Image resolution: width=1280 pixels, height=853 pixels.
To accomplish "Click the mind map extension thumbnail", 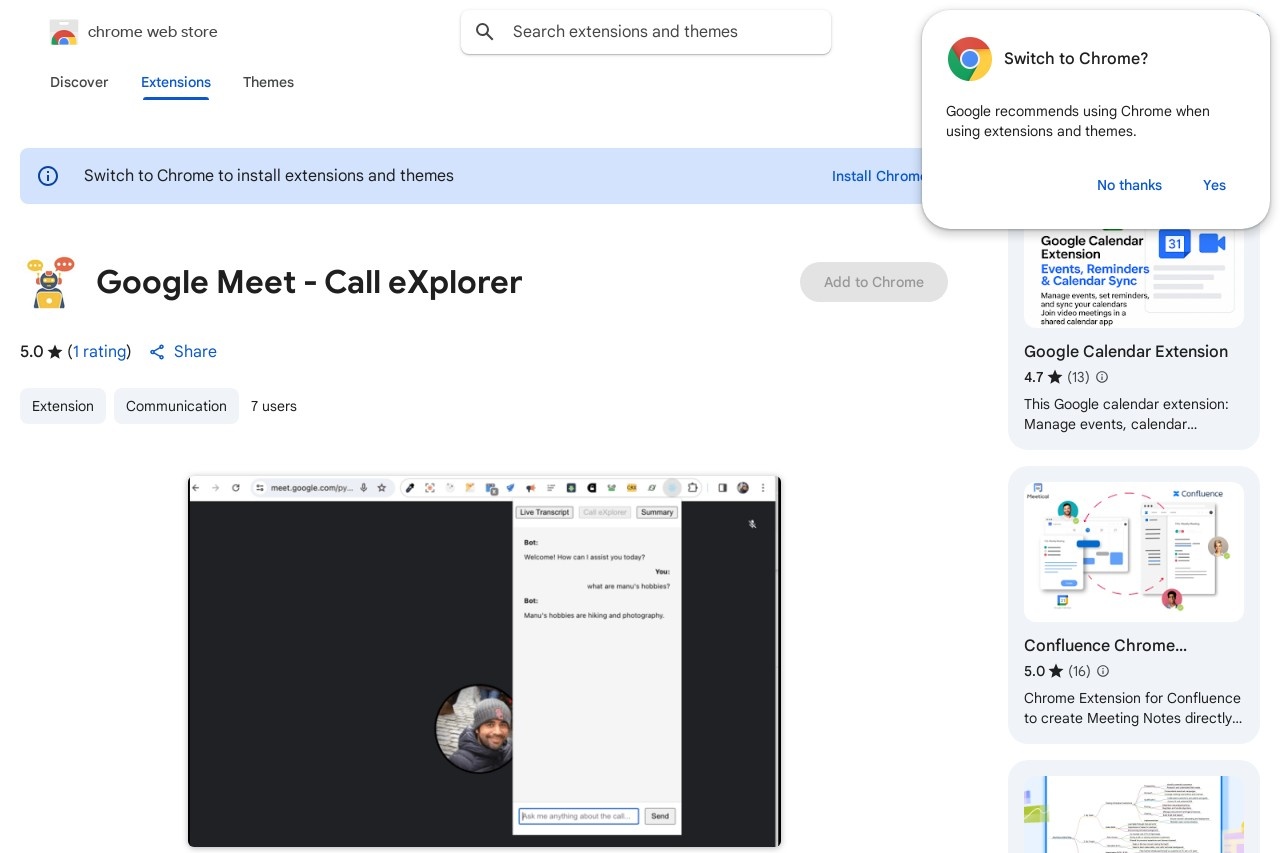I will [x=1134, y=814].
